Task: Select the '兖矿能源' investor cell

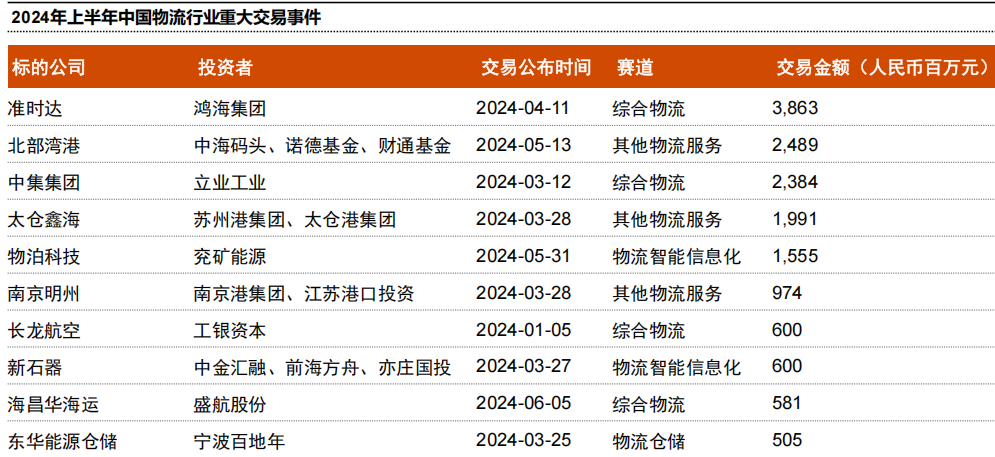Action: click(230, 256)
